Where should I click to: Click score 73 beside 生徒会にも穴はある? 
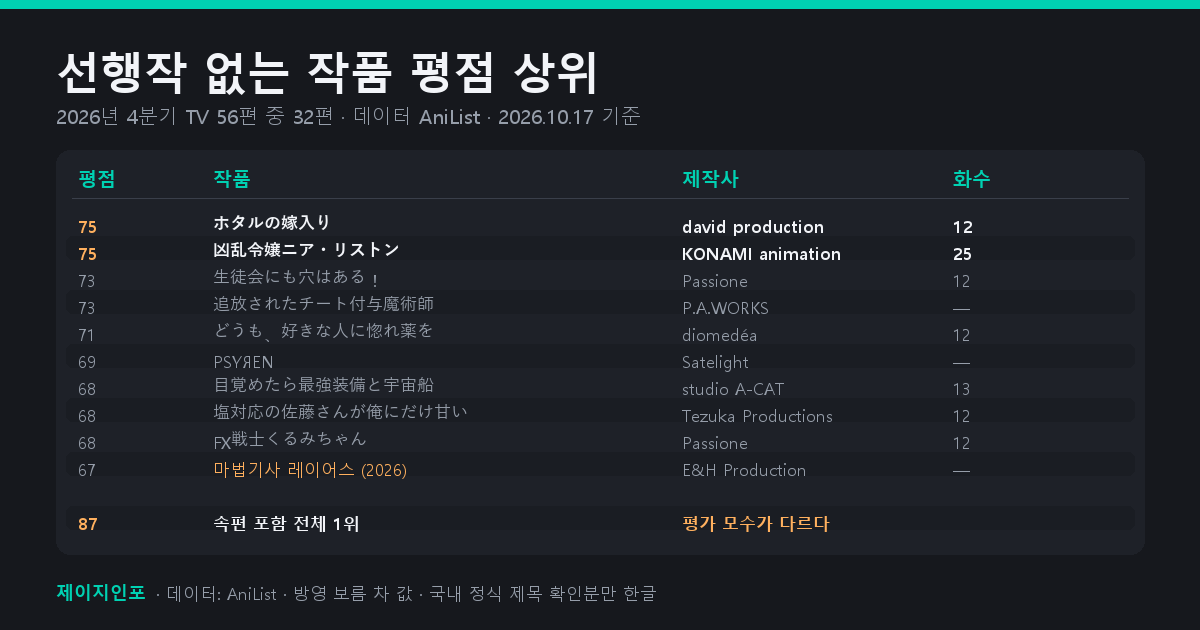[x=87, y=281]
